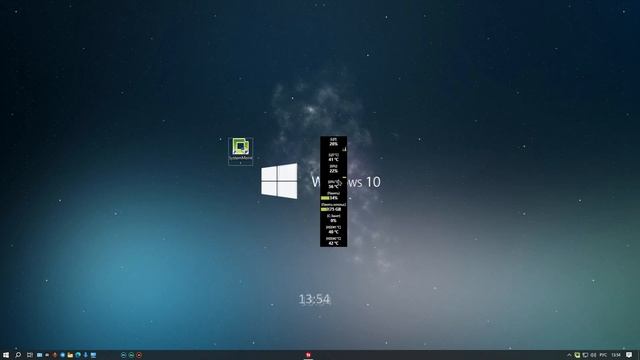
Task: Click the green monitor icon in system tray
Action: [577, 355]
